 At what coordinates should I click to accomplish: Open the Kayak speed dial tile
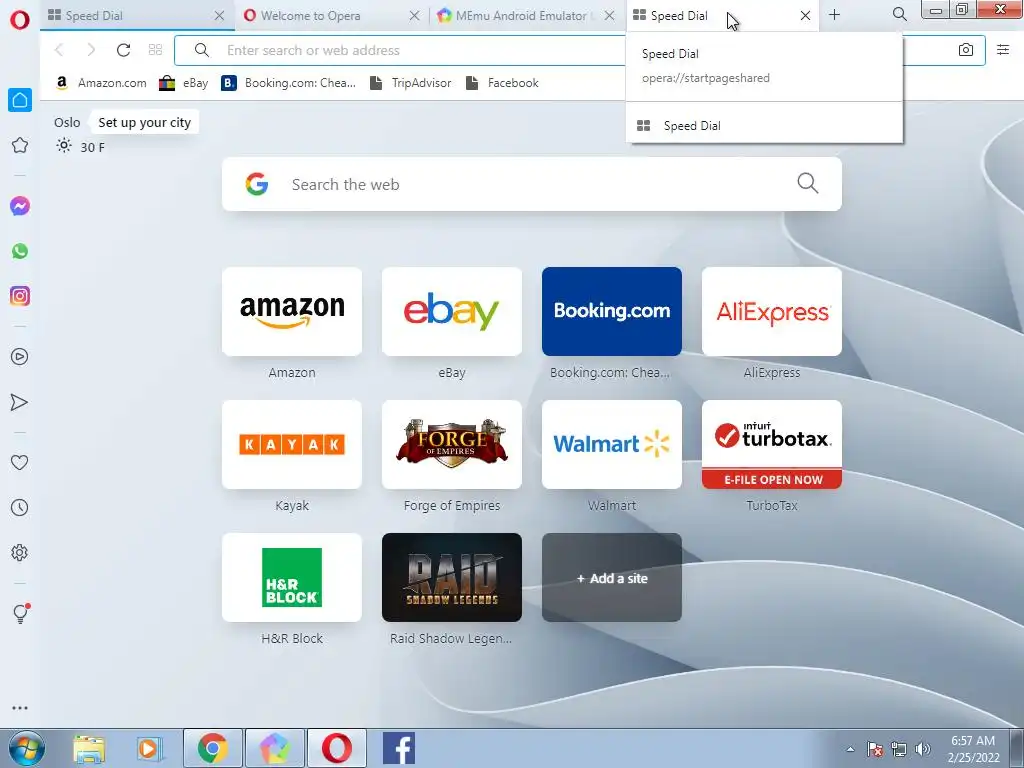click(292, 445)
